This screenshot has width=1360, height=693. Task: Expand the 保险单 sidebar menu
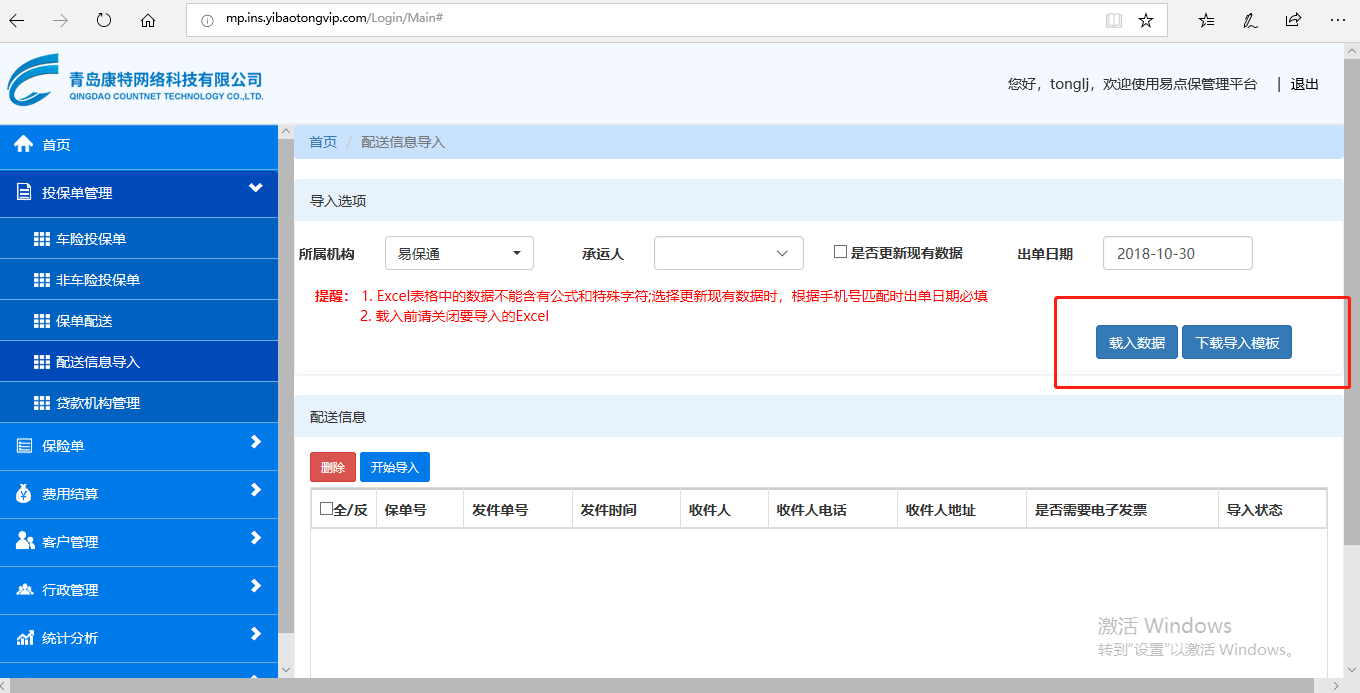[138, 446]
